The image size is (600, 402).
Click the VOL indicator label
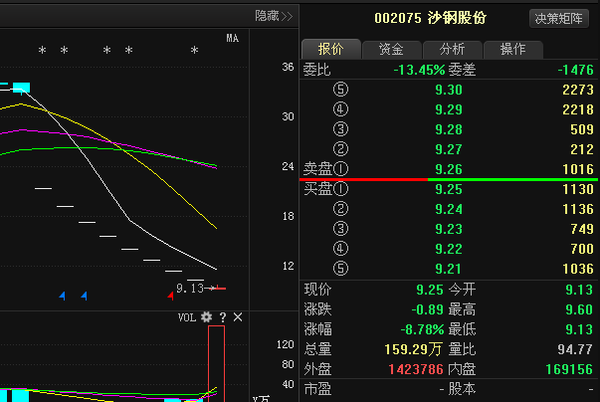187,317
